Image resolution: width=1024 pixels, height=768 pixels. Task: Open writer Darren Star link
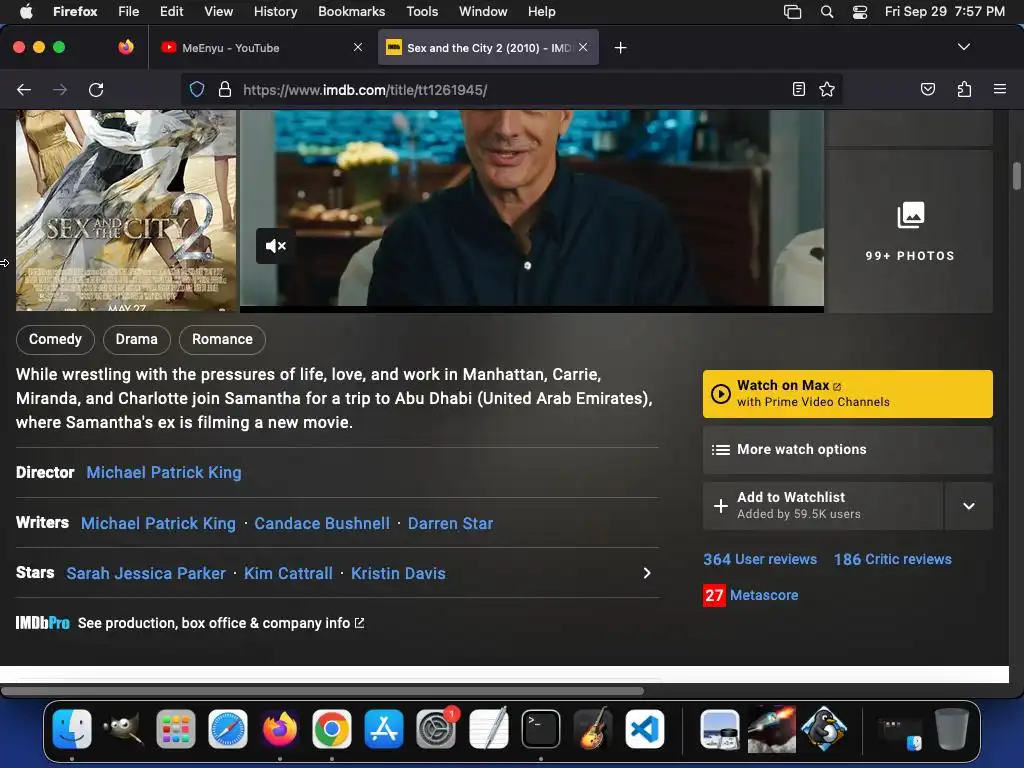click(x=451, y=523)
